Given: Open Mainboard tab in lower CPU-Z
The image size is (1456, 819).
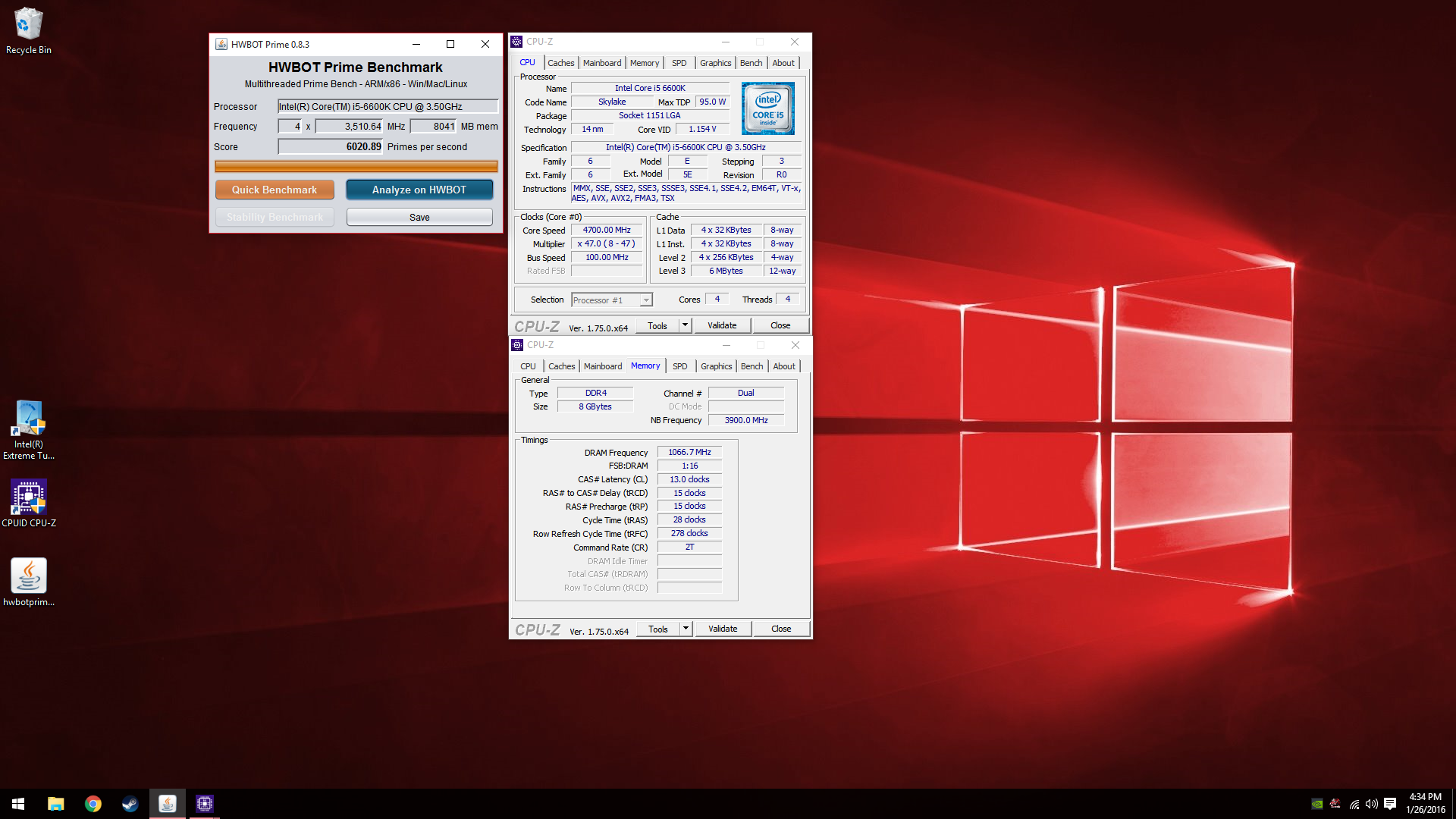Looking at the screenshot, I should coord(603,366).
